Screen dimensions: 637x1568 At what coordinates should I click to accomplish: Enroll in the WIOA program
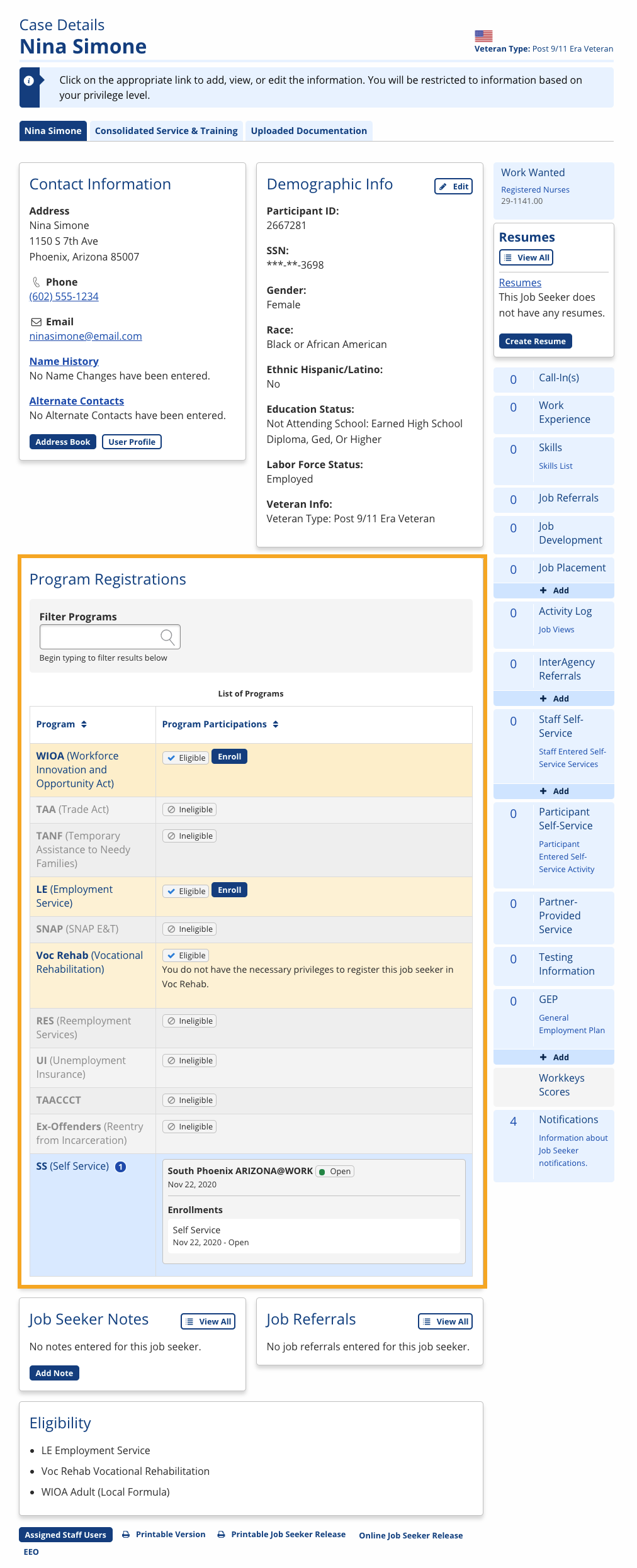tap(229, 756)
